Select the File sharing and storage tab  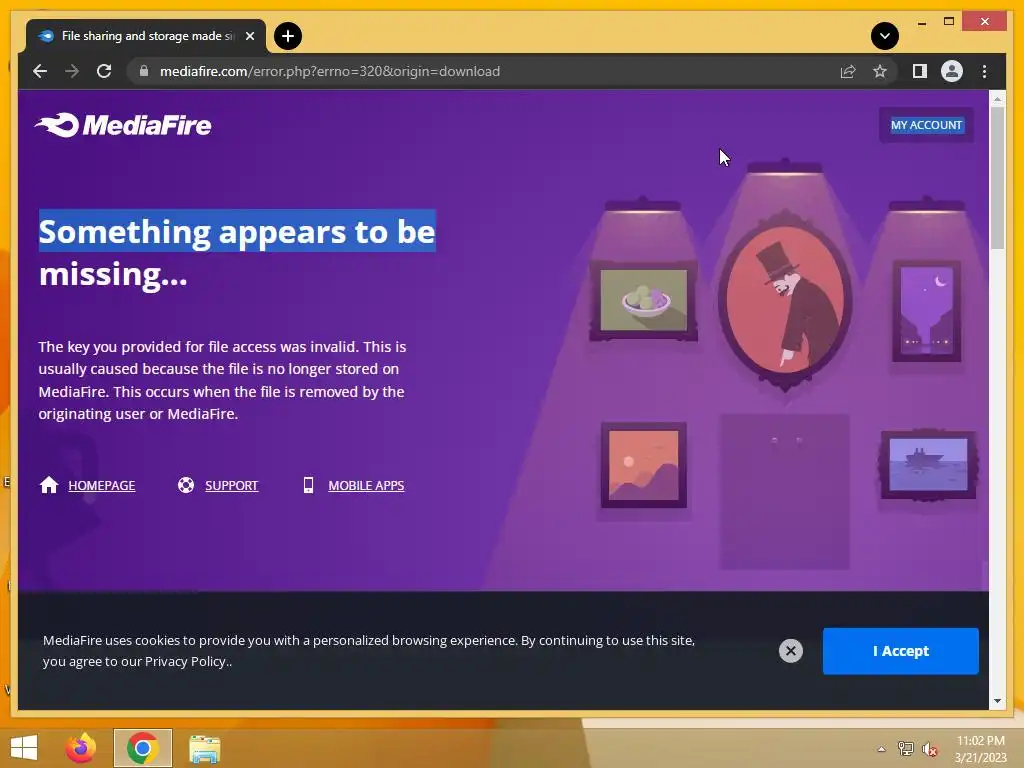pos(146,36)
